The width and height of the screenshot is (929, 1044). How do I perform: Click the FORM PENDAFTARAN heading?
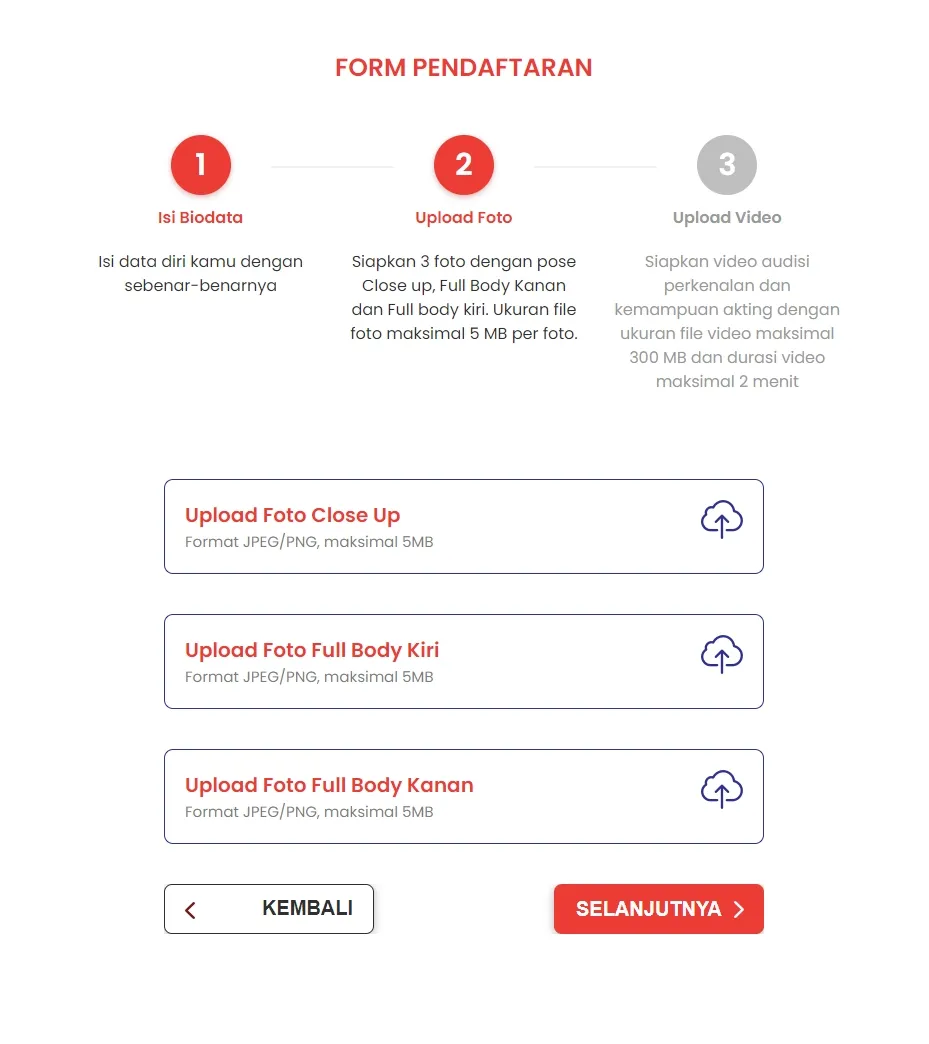[x=463, y=68]
